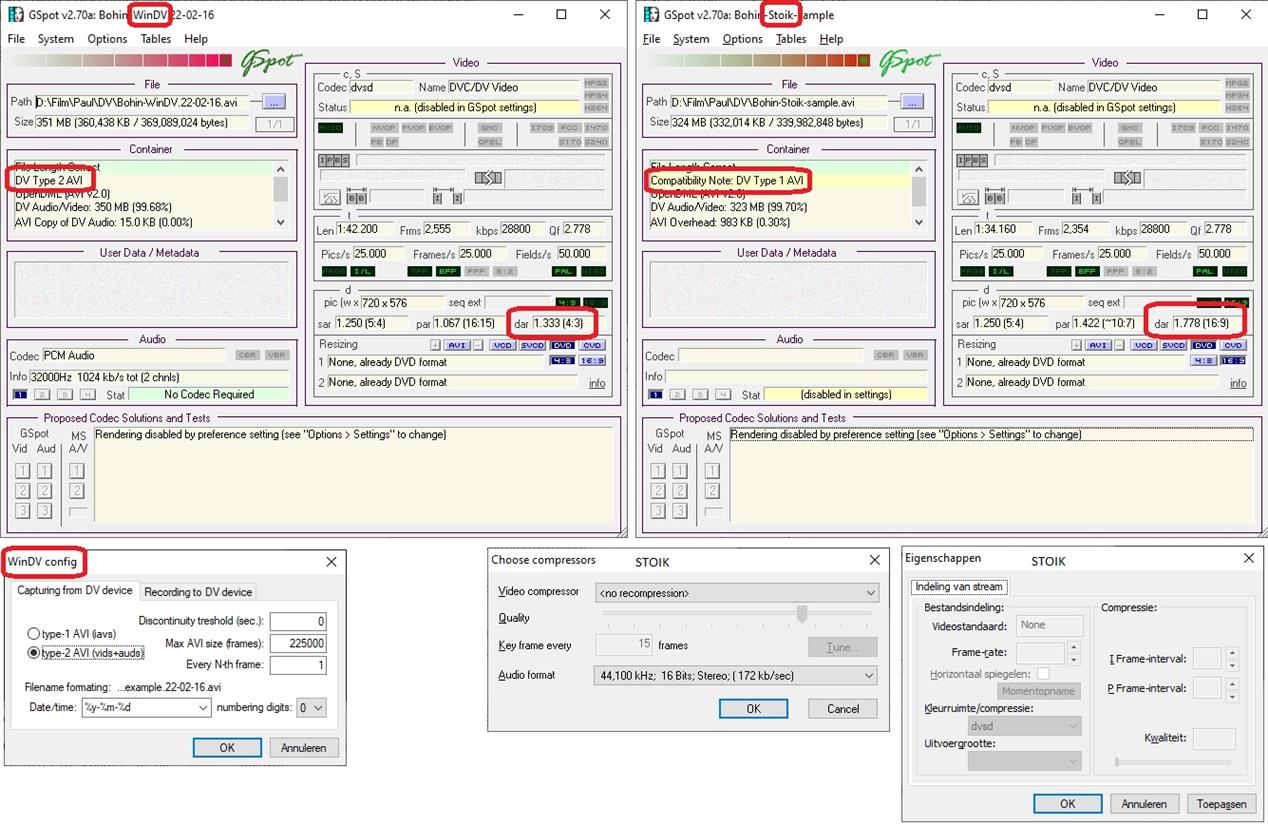The image size is (1268, 826).
Task: Select the Indeling van stream tab
Action: 960,587
